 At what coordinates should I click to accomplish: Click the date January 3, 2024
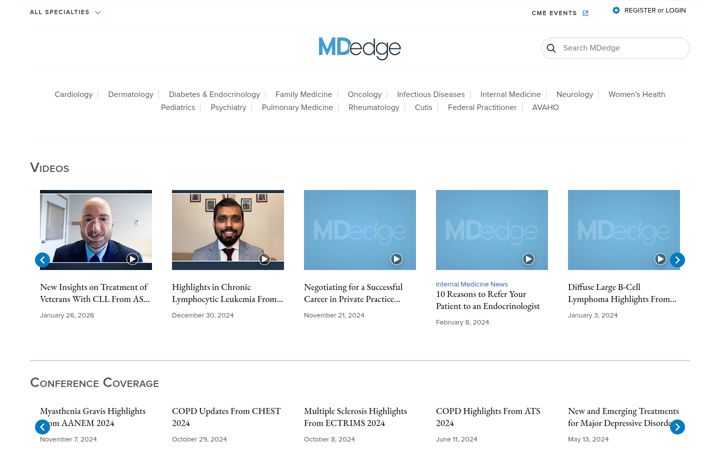pyautogui.click(x=592, y=315)
